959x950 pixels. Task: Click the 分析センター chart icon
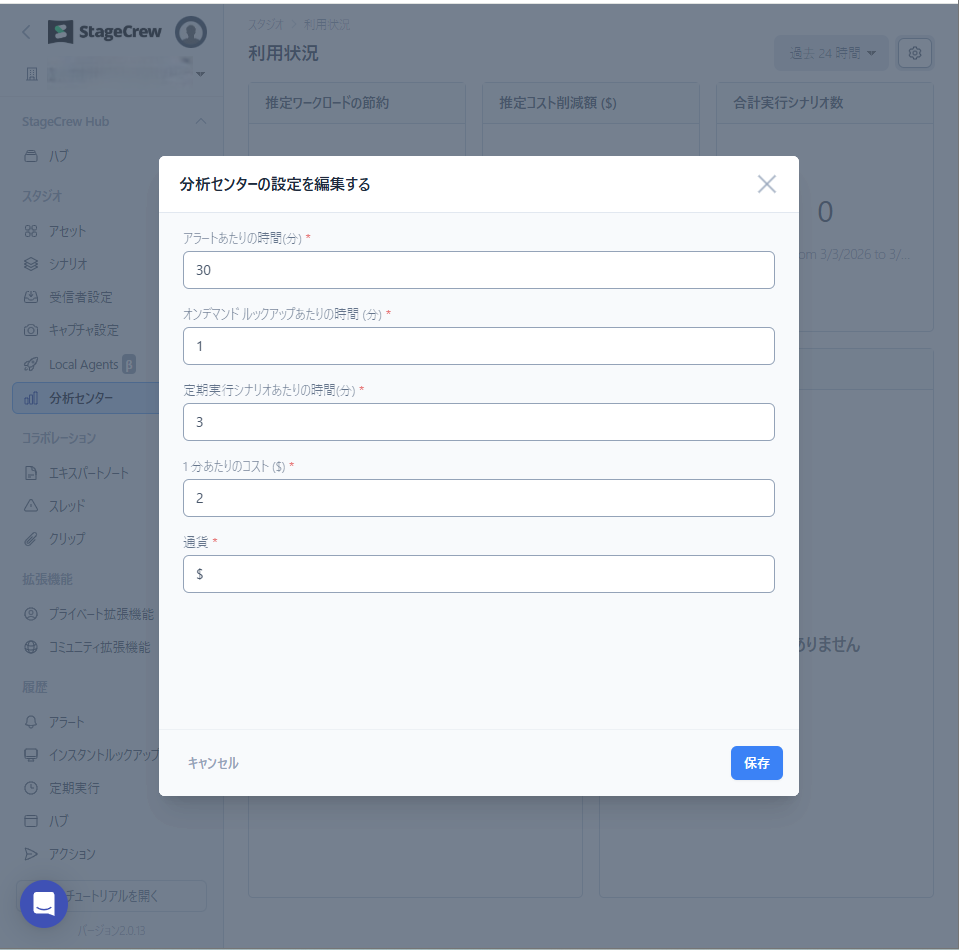tap(31, 398)
